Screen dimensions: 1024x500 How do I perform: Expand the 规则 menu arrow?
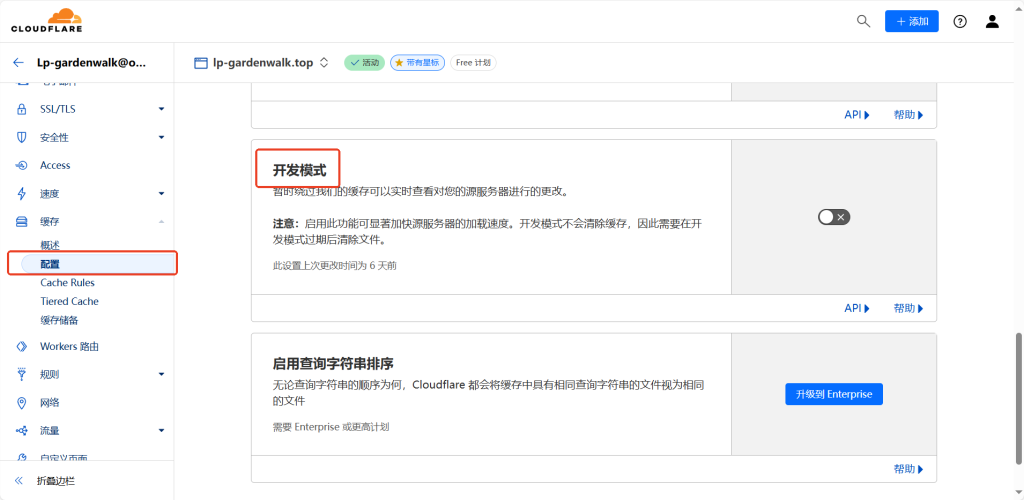click(x=161, y=374)
